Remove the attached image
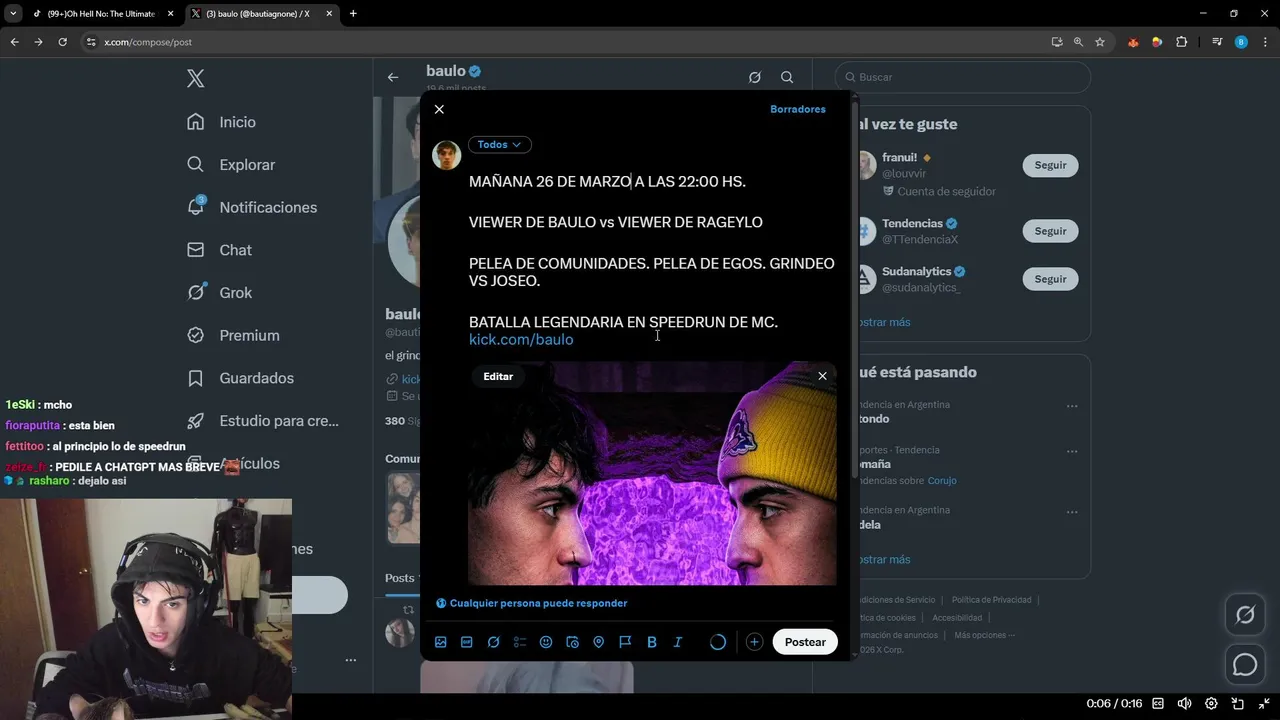 (822, 376)
